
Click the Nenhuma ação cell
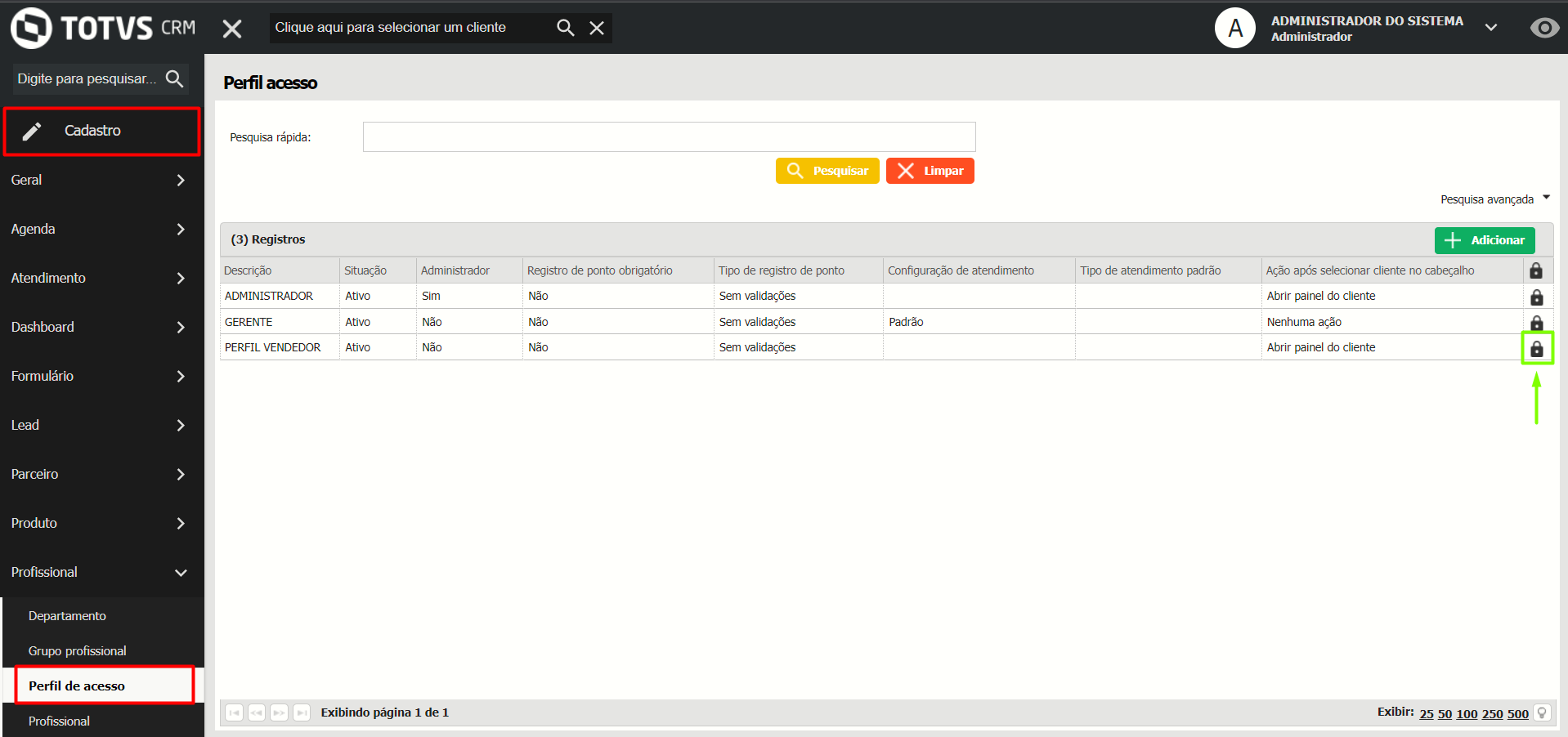(x=1392, y=322)
